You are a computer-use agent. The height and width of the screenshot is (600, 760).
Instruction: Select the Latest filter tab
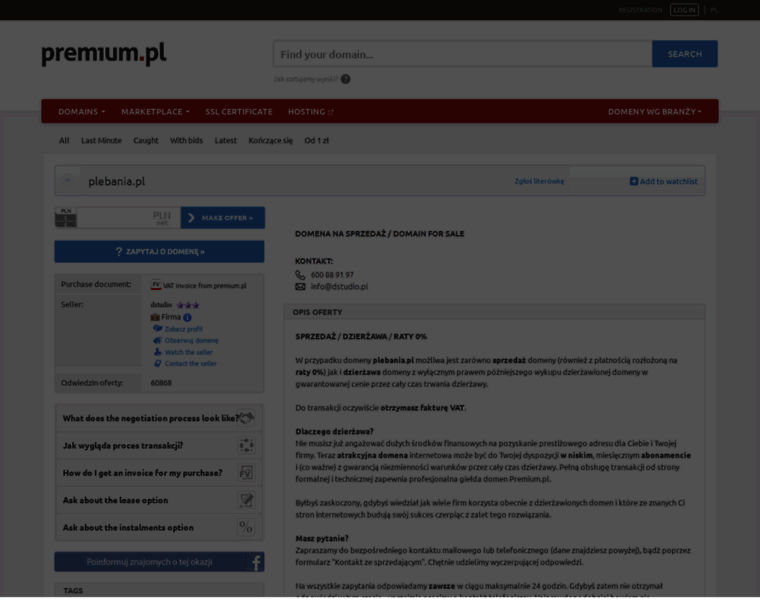[x=226, y=141]
